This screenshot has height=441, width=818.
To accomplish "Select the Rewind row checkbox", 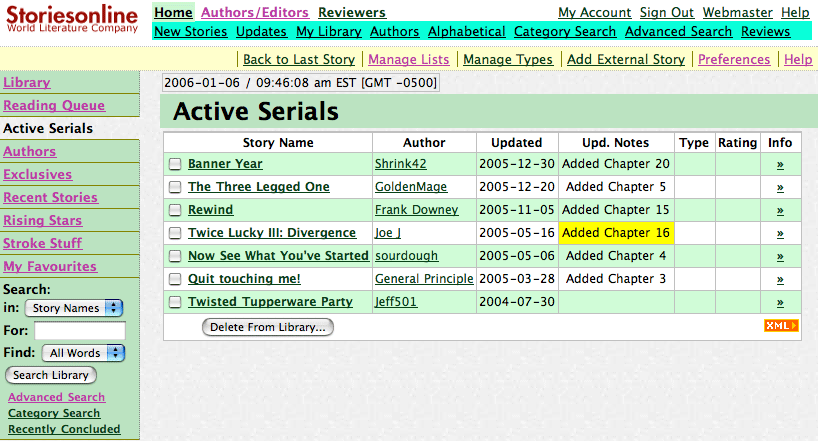I will point(175,210).
